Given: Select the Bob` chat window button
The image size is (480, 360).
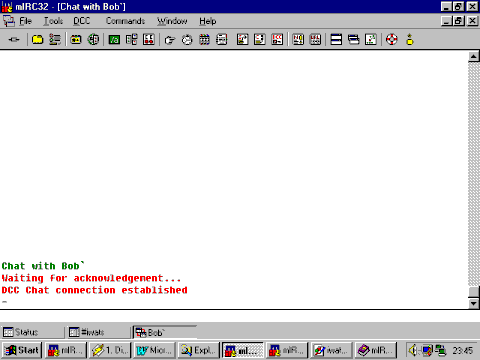Looking at the screenshot, I should tap(165, 332).
